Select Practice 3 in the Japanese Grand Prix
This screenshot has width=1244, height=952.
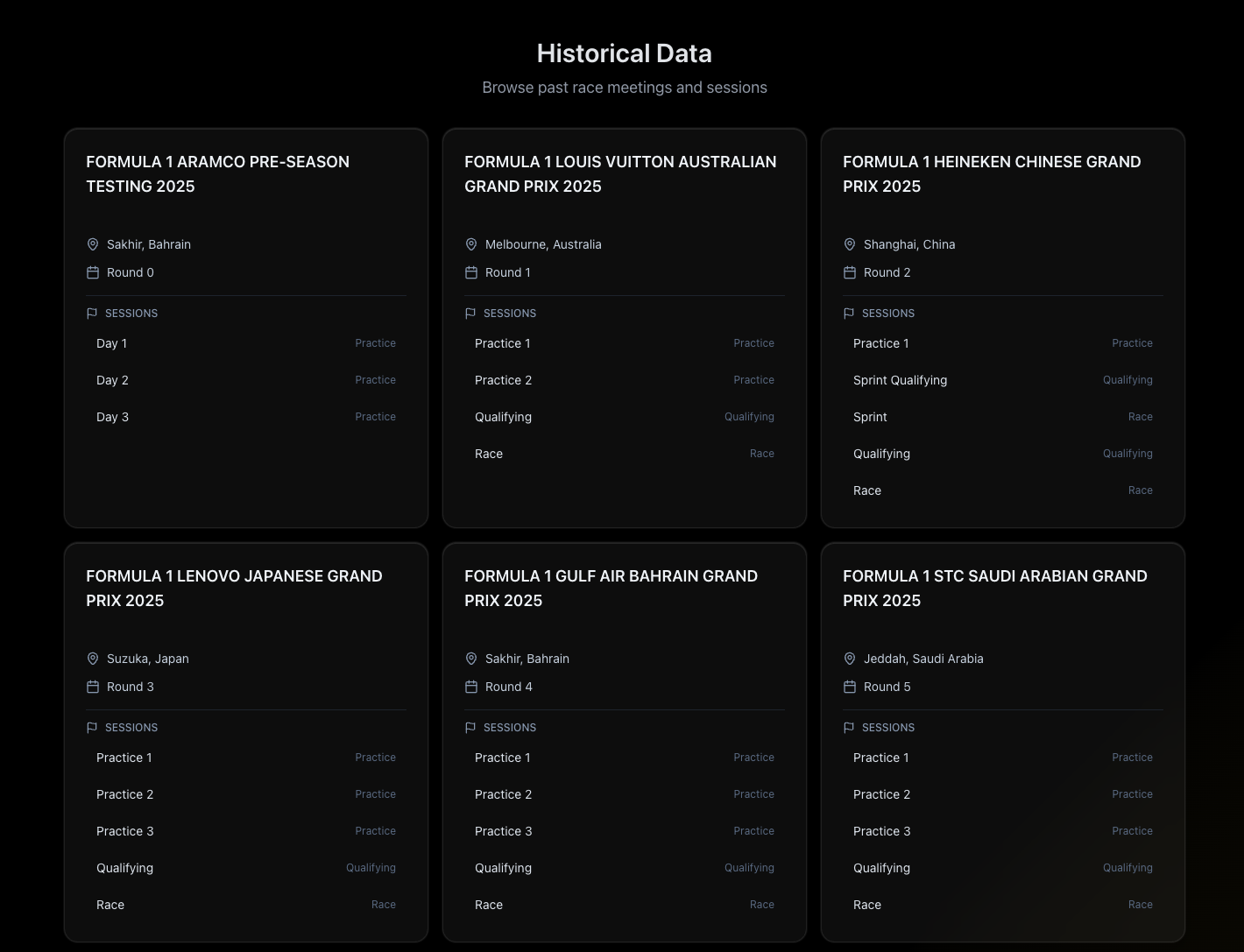246,831
